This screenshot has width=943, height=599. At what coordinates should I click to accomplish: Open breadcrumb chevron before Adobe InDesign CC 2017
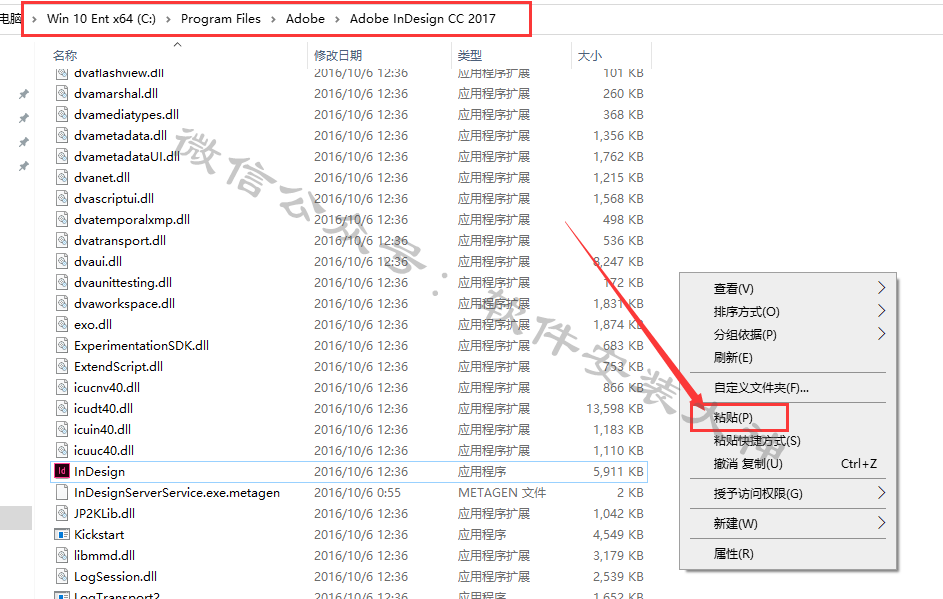(x=337, y=19)
